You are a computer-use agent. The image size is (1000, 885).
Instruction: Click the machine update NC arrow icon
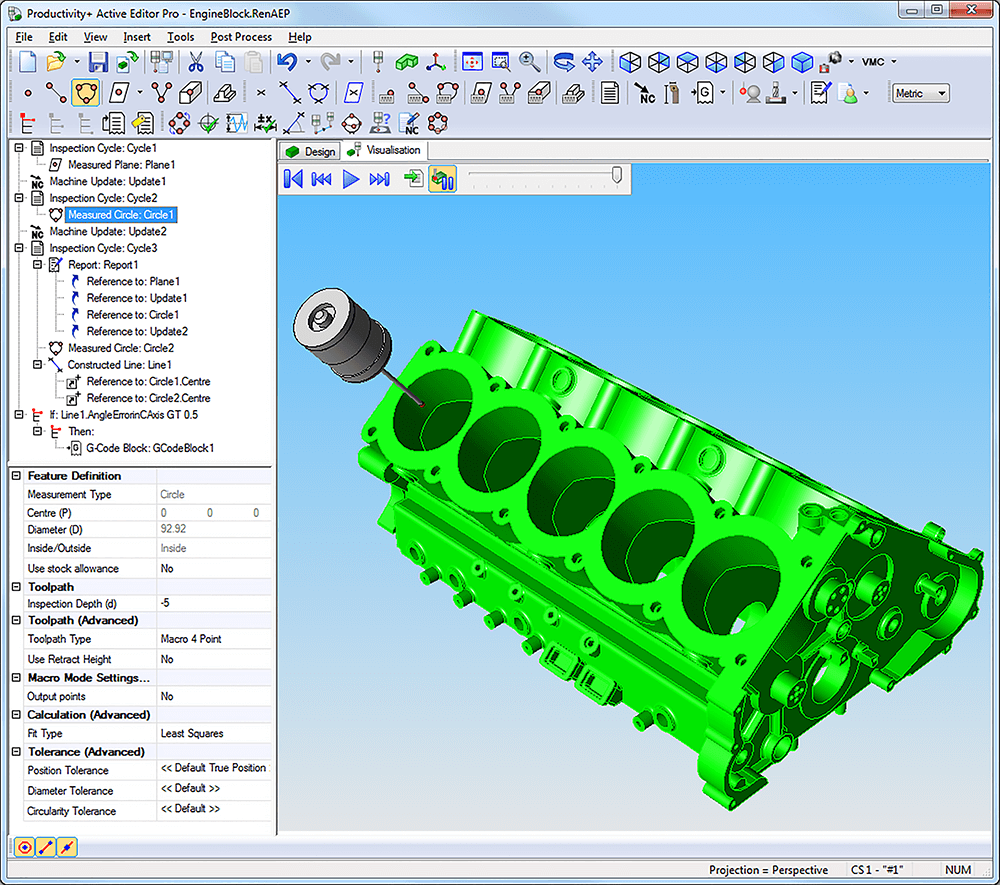point(644,93)
